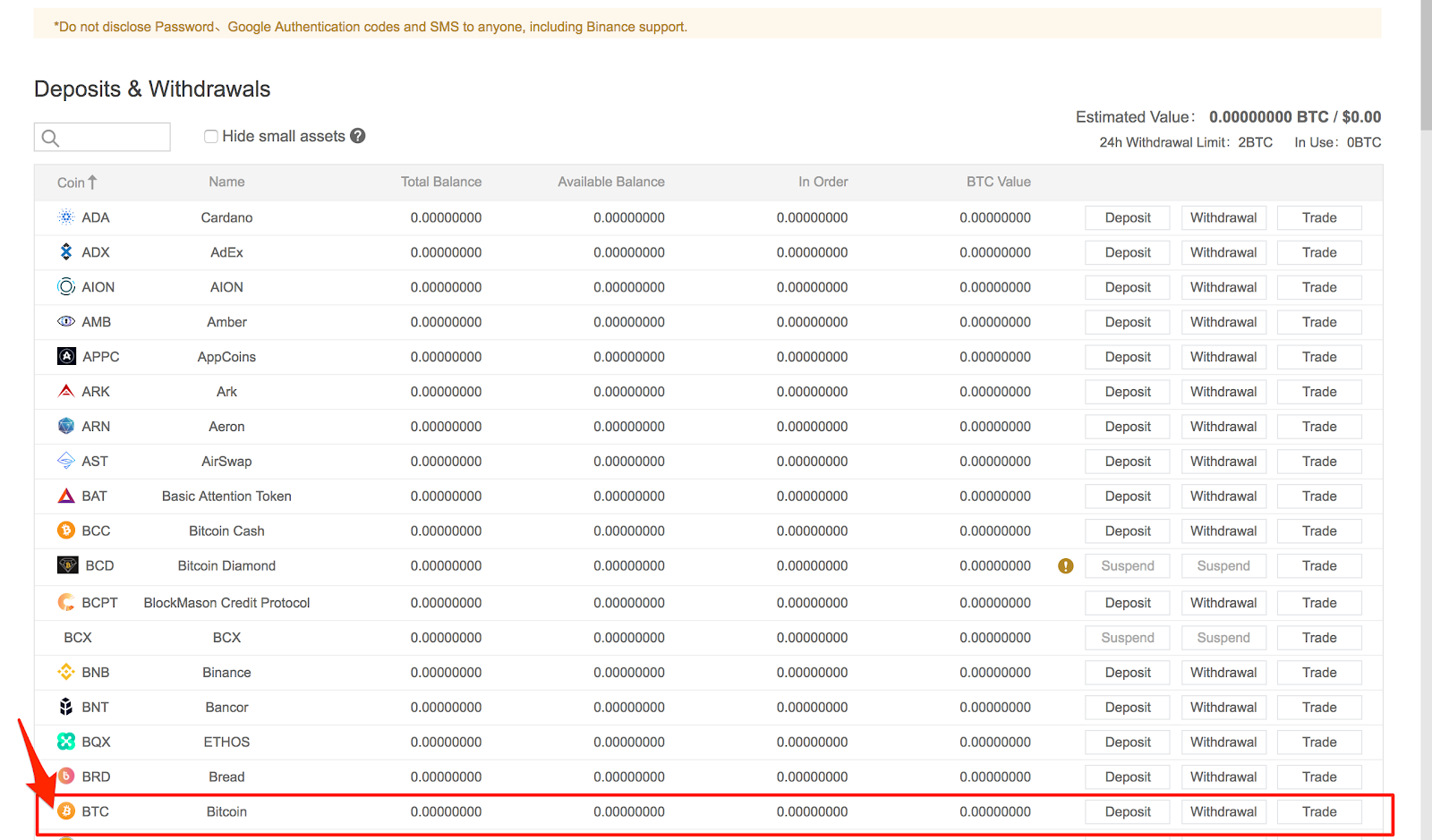Click the ADX AdEx coin icon
Viewport: 1432px width, 840px height.
pyautogui.click(x=66, y=252)
